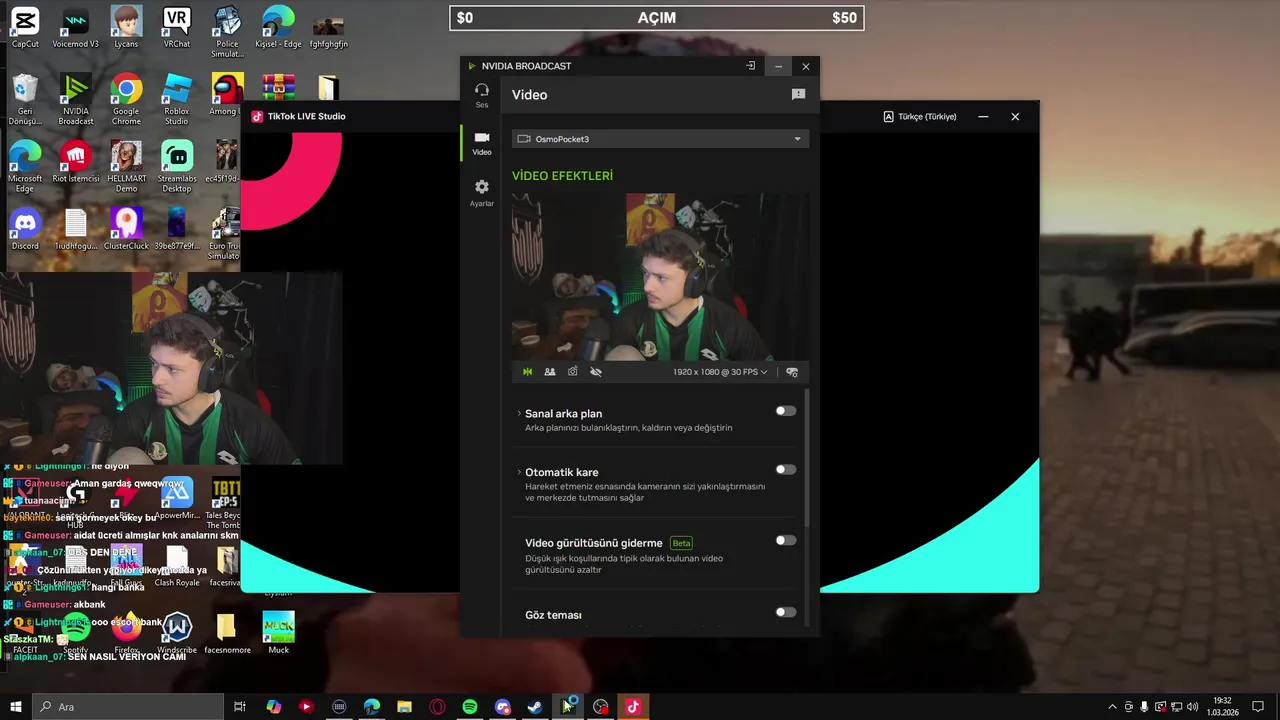The width and height of the screenshot is (1280, 720).
Task: Click the crossed-eye hide preview icon
Action: (596, 372)
